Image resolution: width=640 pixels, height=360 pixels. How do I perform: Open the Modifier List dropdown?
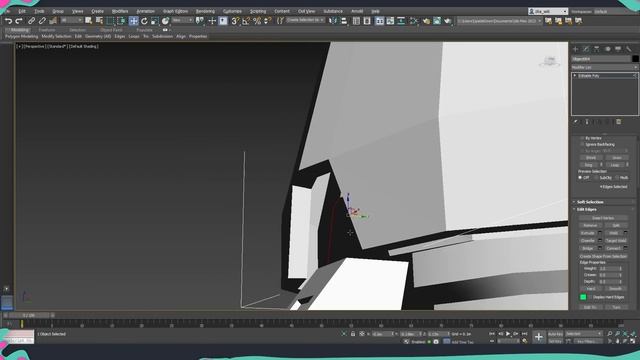coord(604,67)
